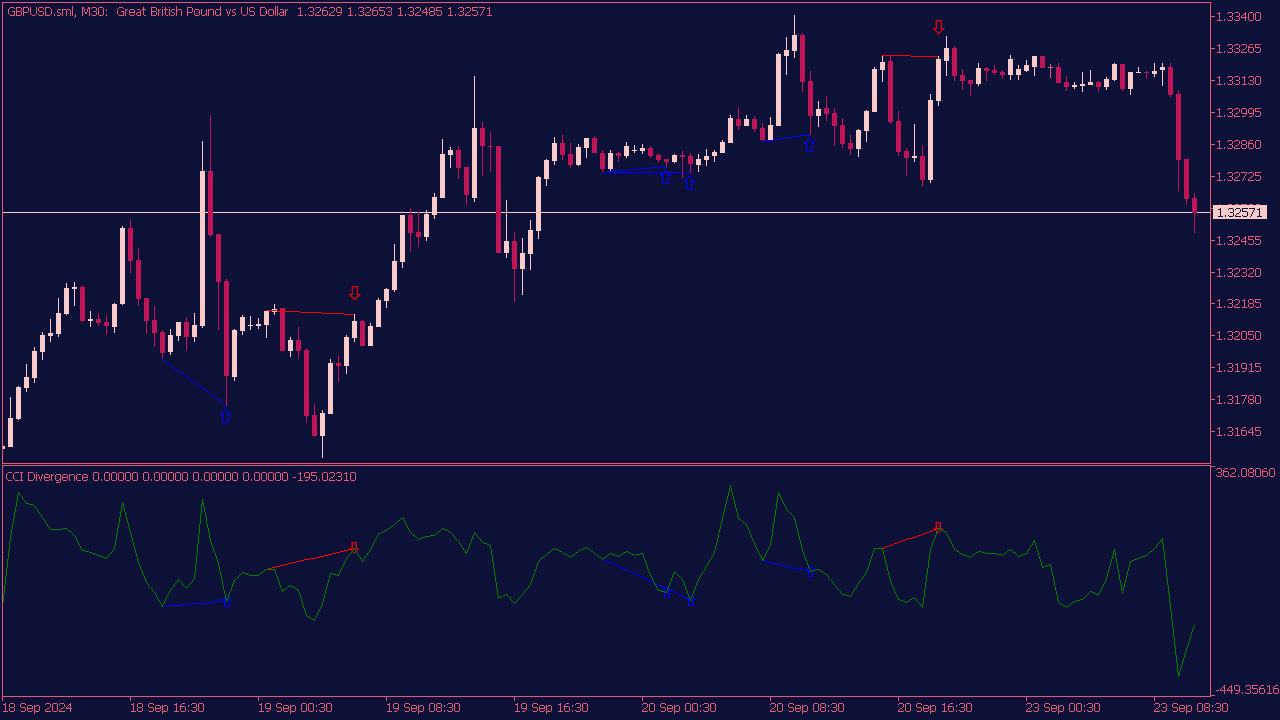The height and width of the screenshot is (720, 1280).
Task: Select the blue divergence line on CCI near 20 Sep 00:30
Action: tap(644, 578)
